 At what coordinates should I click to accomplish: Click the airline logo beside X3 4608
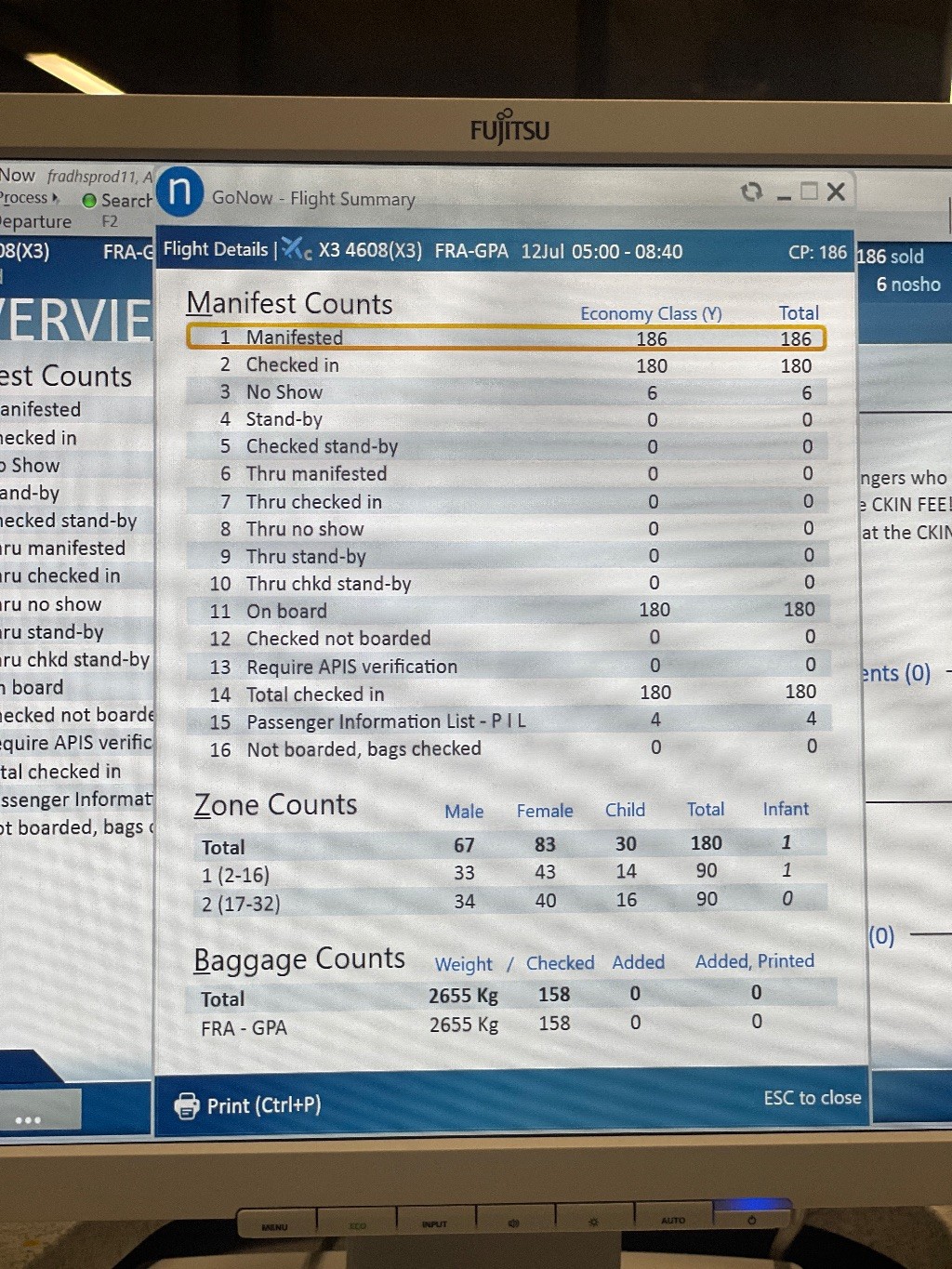[x=297, y=249]
